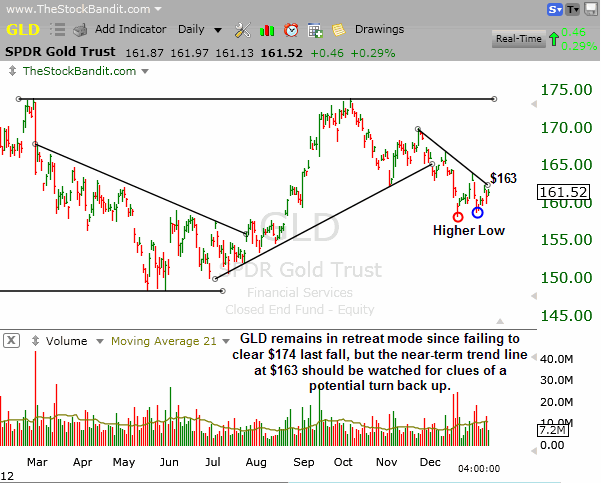601x483 pixels.
Task: Open the yellow notes icon
Action: [x=338, y=30]
